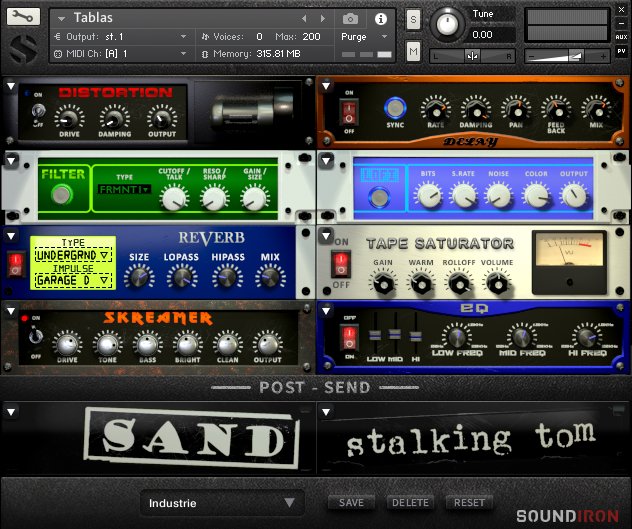Open the Reverb type UNDERGRND dropdown
The width and height of the screenshot is (632, 529).
[x=73, y=255]
